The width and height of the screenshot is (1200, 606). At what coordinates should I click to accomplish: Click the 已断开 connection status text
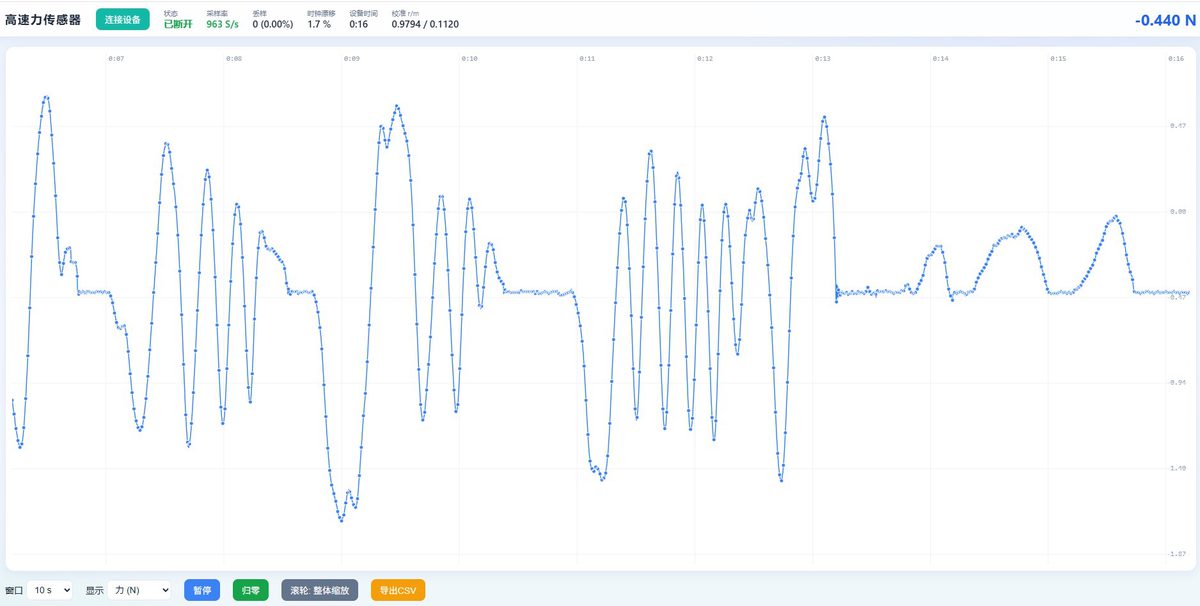click(x=178, y=24)
